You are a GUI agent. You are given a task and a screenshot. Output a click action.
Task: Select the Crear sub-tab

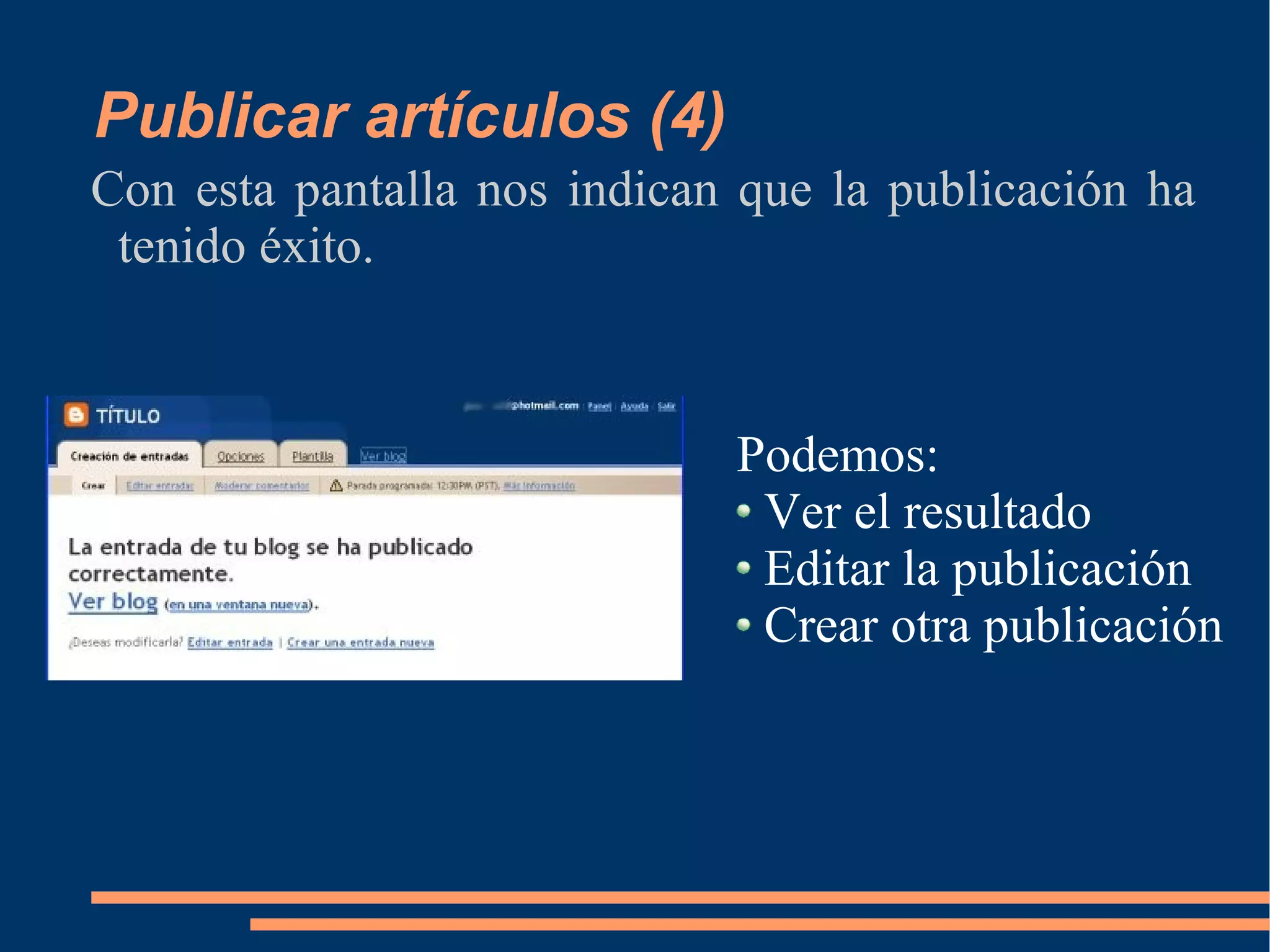pos(94,486)
